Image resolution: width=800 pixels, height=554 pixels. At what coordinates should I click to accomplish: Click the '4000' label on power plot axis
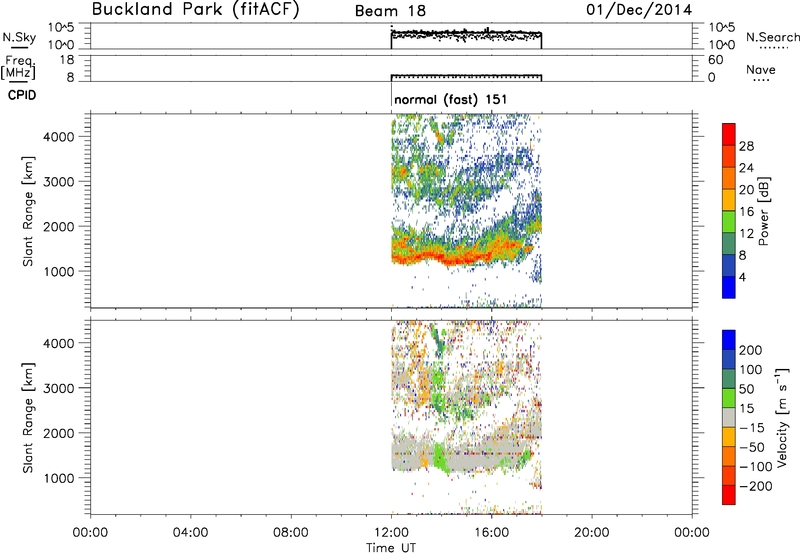pos(59,137)
